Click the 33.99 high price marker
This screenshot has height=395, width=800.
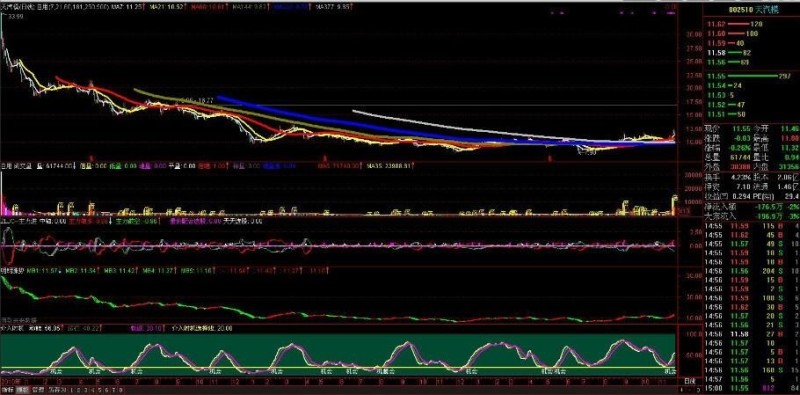click(x=13, y=16)
